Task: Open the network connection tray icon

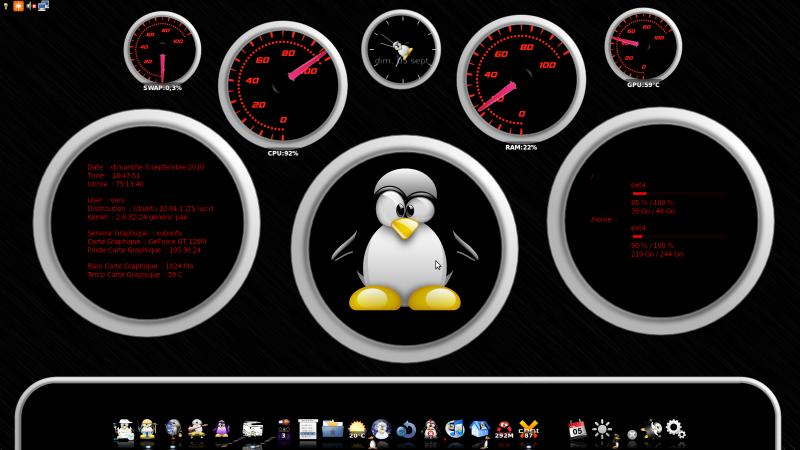Action: [43, 6]
